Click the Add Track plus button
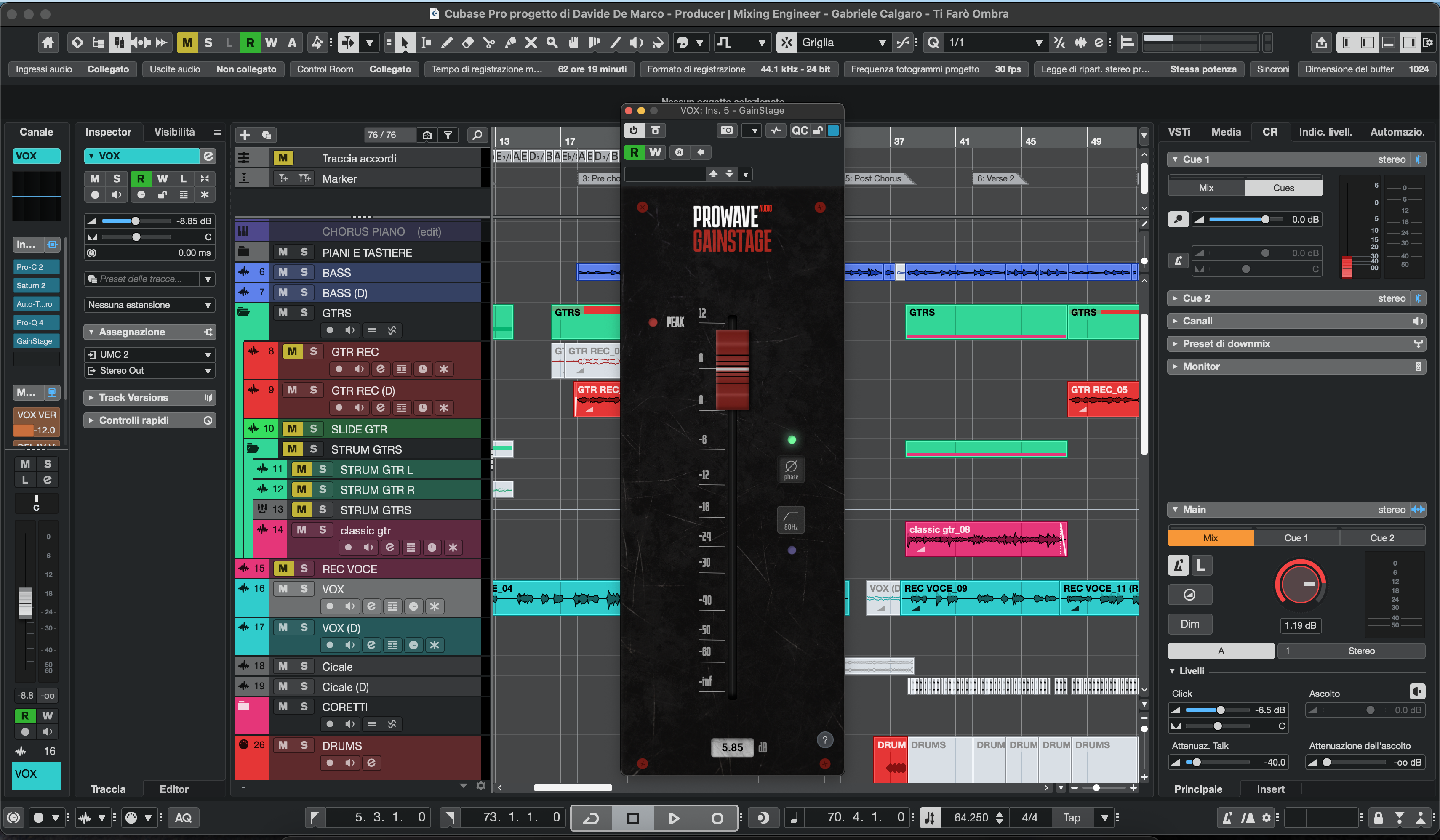 point(245,135)
